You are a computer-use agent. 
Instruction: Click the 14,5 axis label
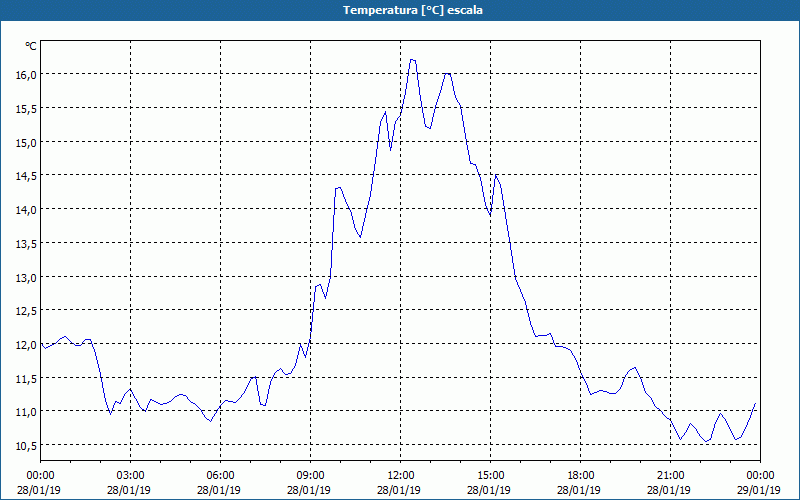click(x=26, y=176)
